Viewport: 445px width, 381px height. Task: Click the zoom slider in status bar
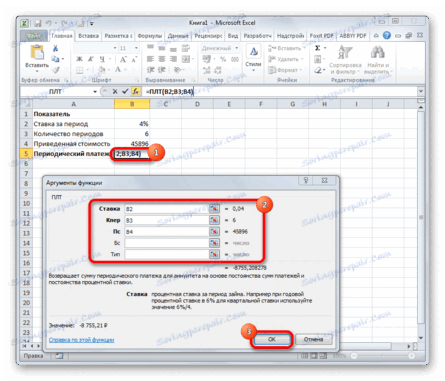pos(383,356)
